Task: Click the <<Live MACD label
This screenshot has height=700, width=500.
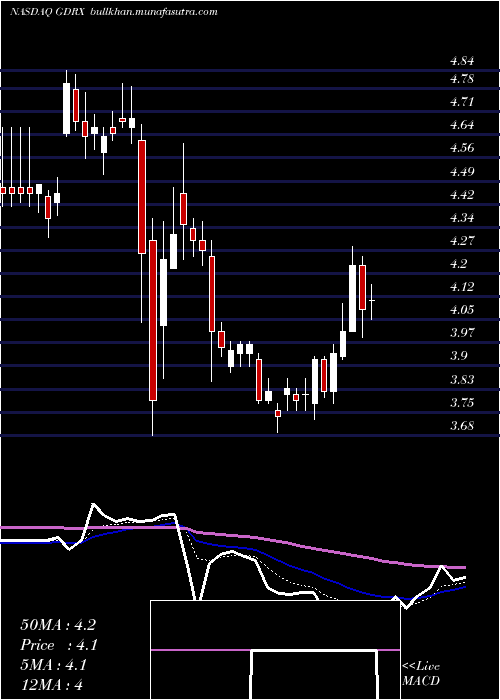Action: pos(421,674)
